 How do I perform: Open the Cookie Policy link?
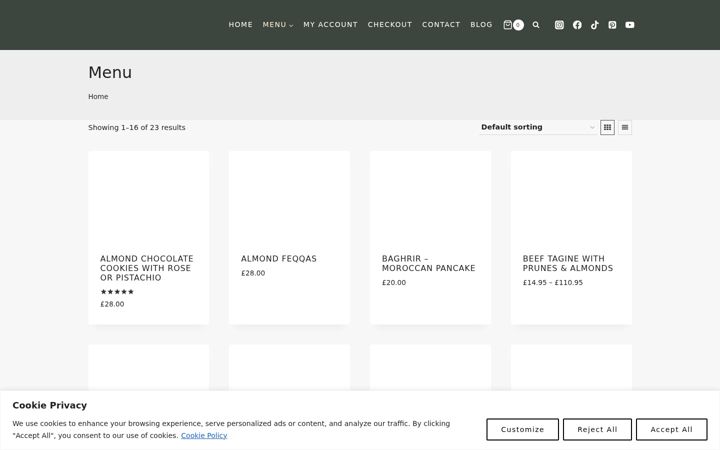(x=204, y=435)
